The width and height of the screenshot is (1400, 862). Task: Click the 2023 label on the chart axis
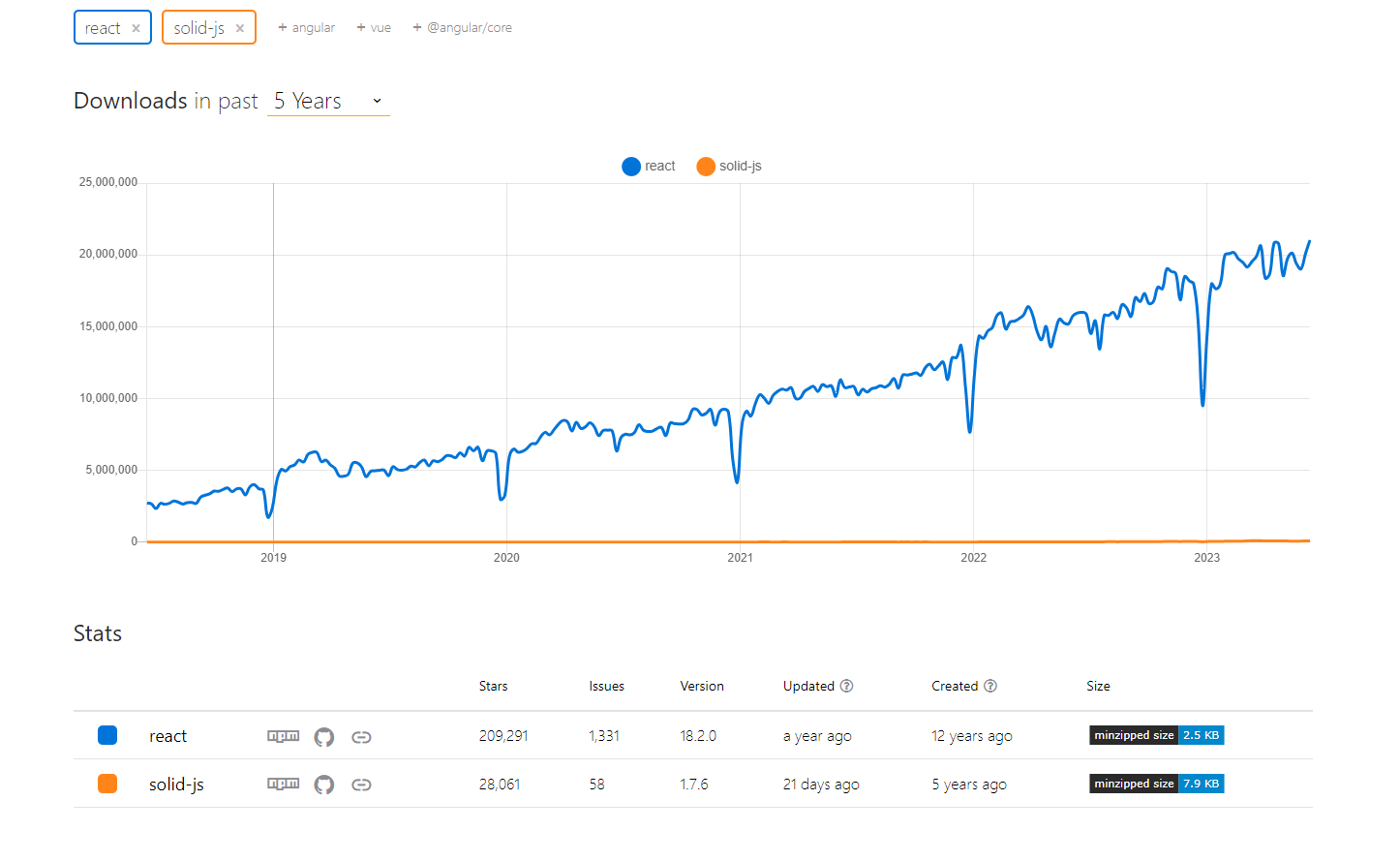pos(1206,558)
